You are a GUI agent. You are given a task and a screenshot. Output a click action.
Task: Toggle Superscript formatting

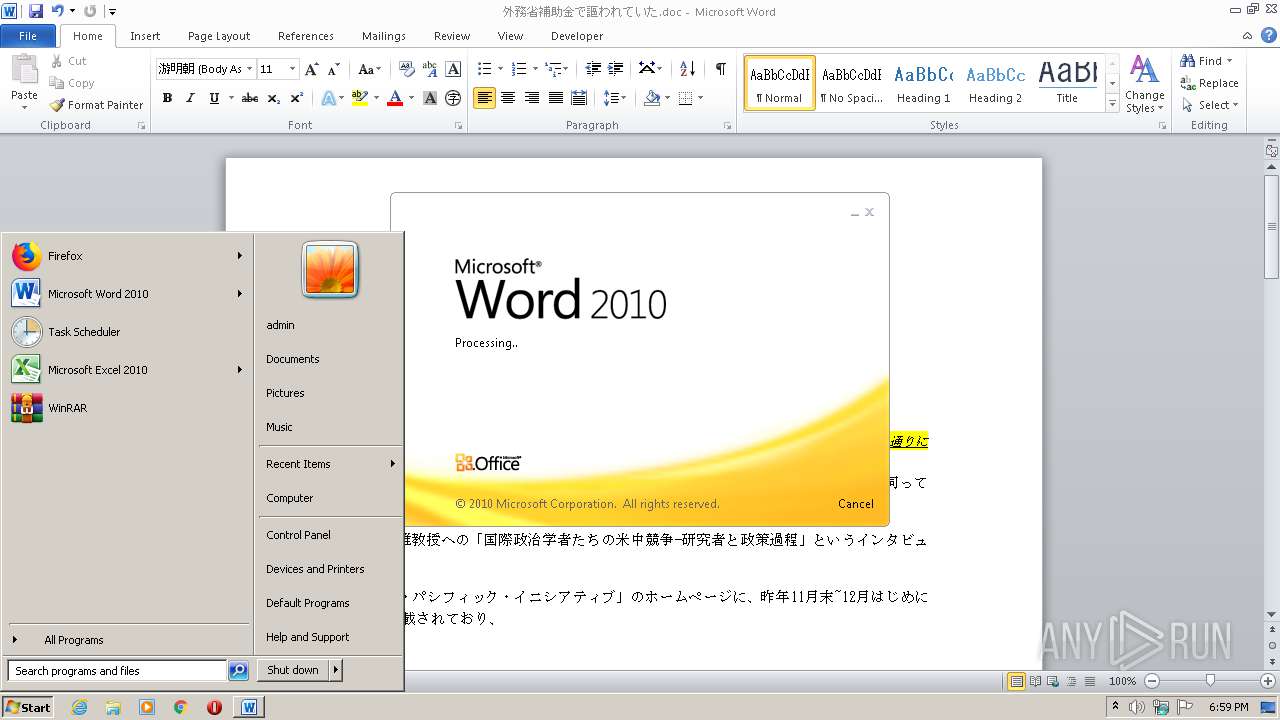click(x=297, y=98)
